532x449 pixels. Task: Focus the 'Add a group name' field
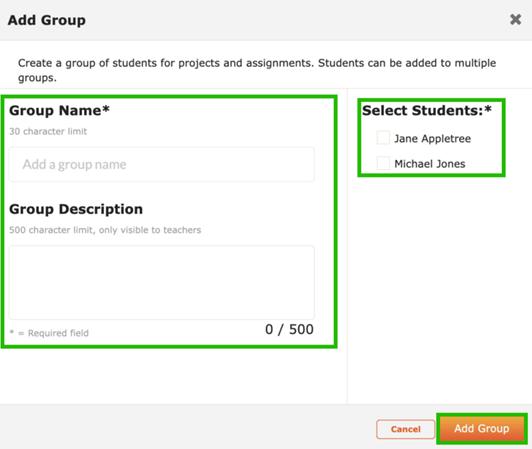[x=162, y=165]
